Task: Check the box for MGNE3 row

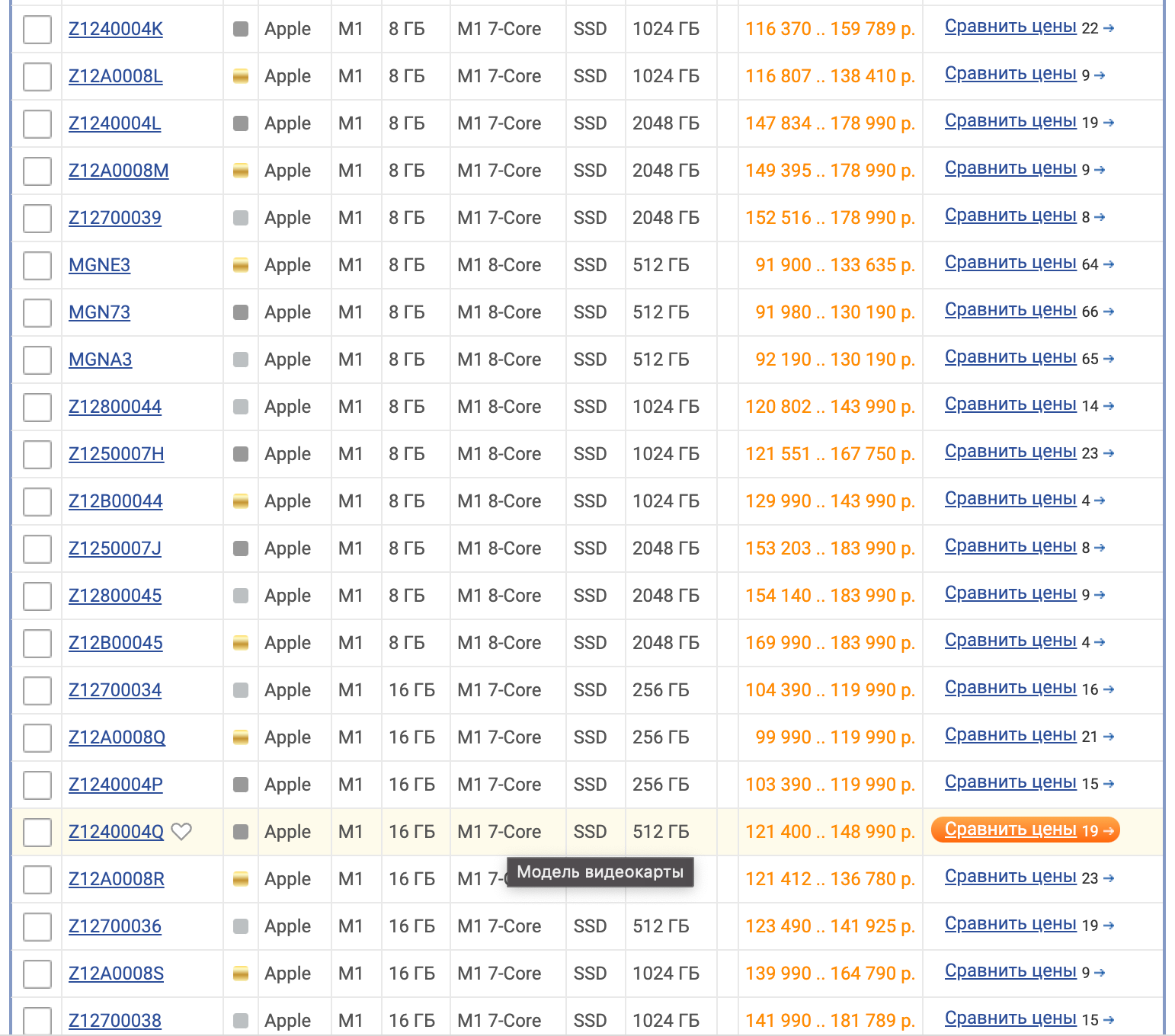Action: (37, 266)
